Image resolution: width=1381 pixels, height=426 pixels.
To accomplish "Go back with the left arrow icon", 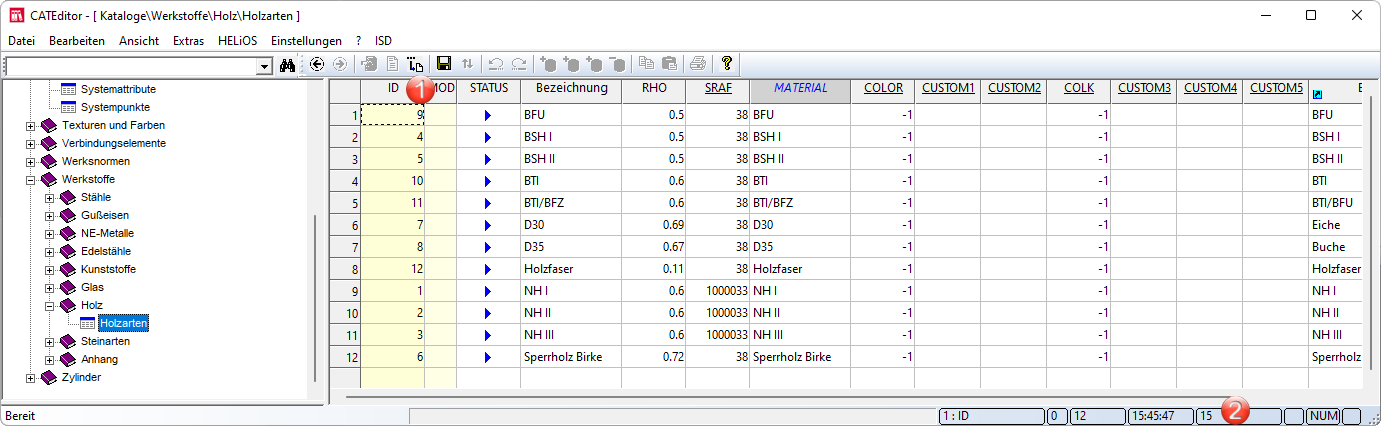I will coord(317,64).
